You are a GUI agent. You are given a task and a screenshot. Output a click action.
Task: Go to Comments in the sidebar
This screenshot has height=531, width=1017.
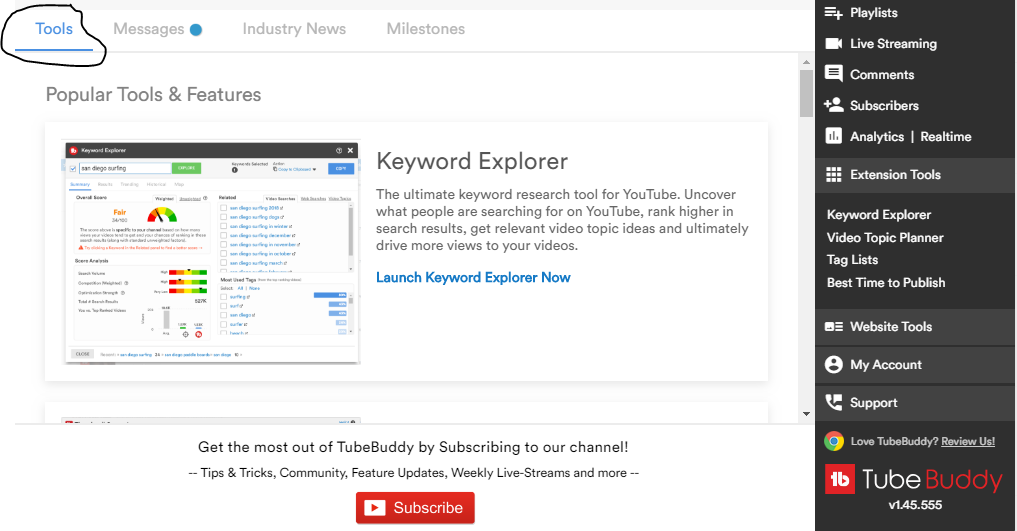point(881,75)
